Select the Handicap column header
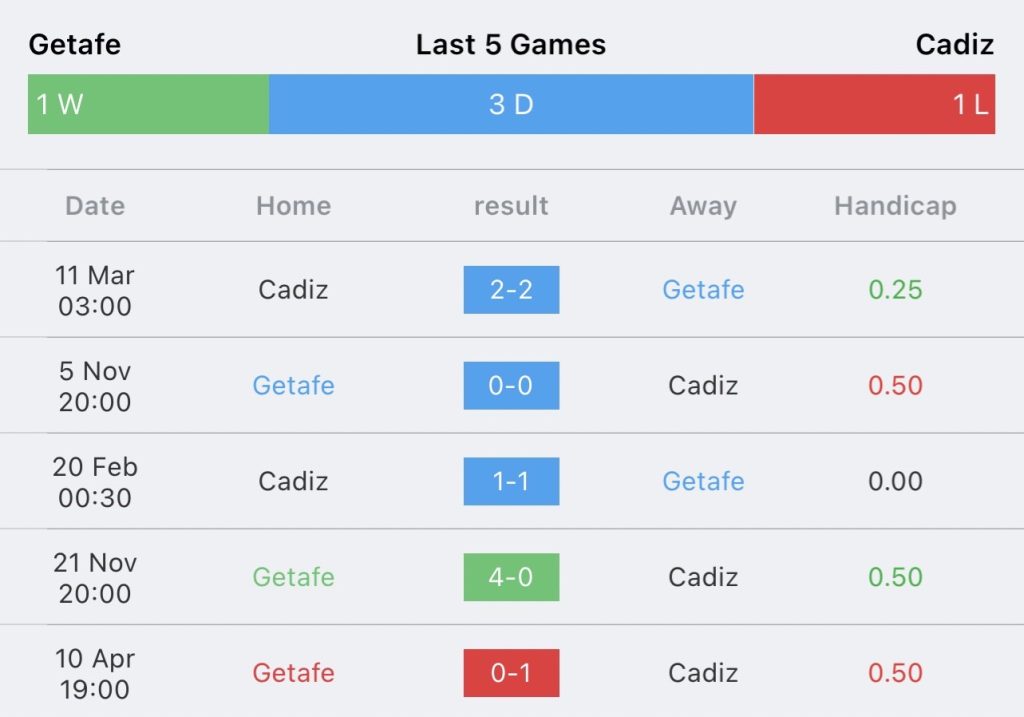 (895, 206)
